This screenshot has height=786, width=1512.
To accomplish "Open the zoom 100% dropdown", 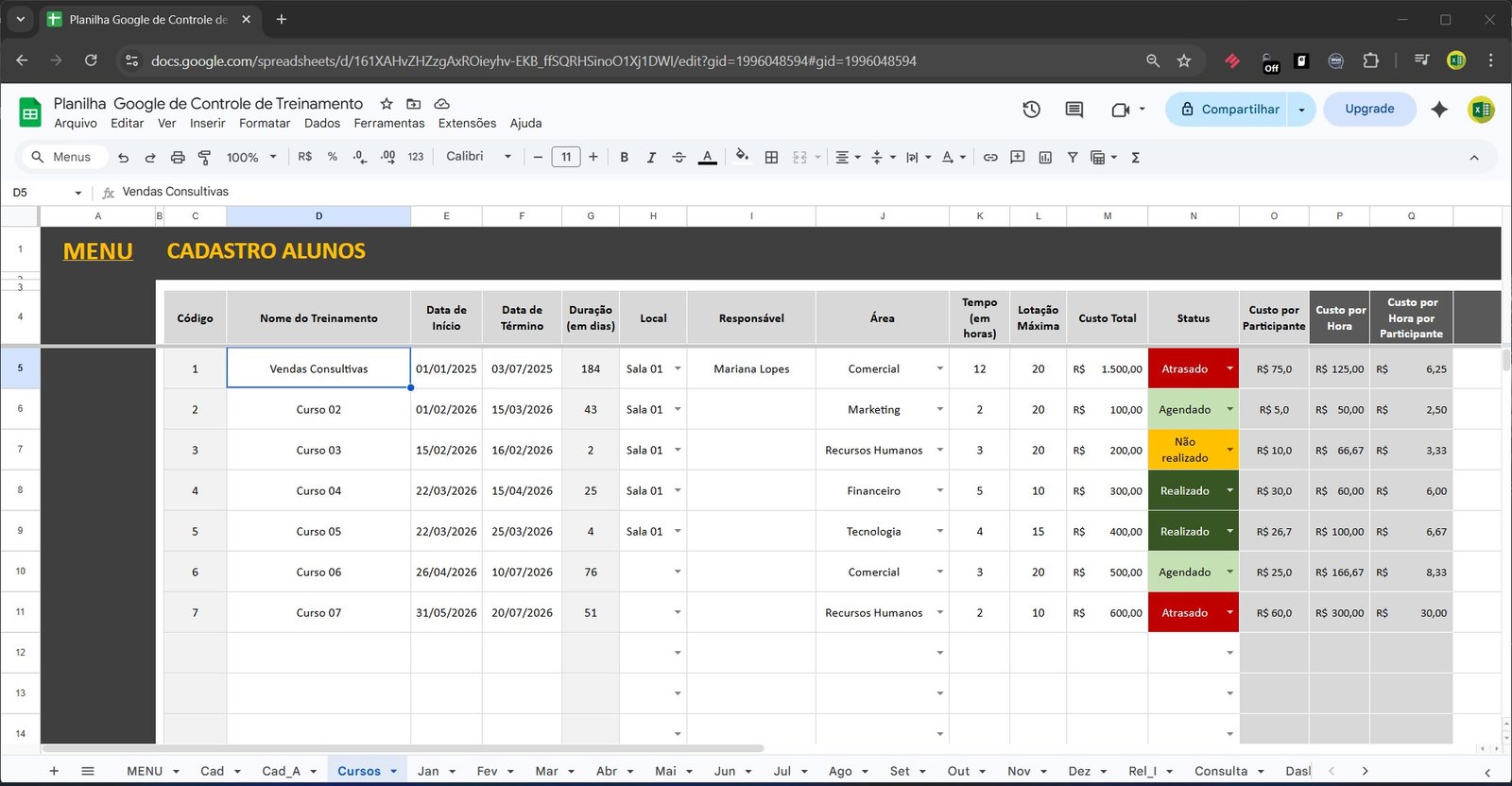I will (251, 158).
